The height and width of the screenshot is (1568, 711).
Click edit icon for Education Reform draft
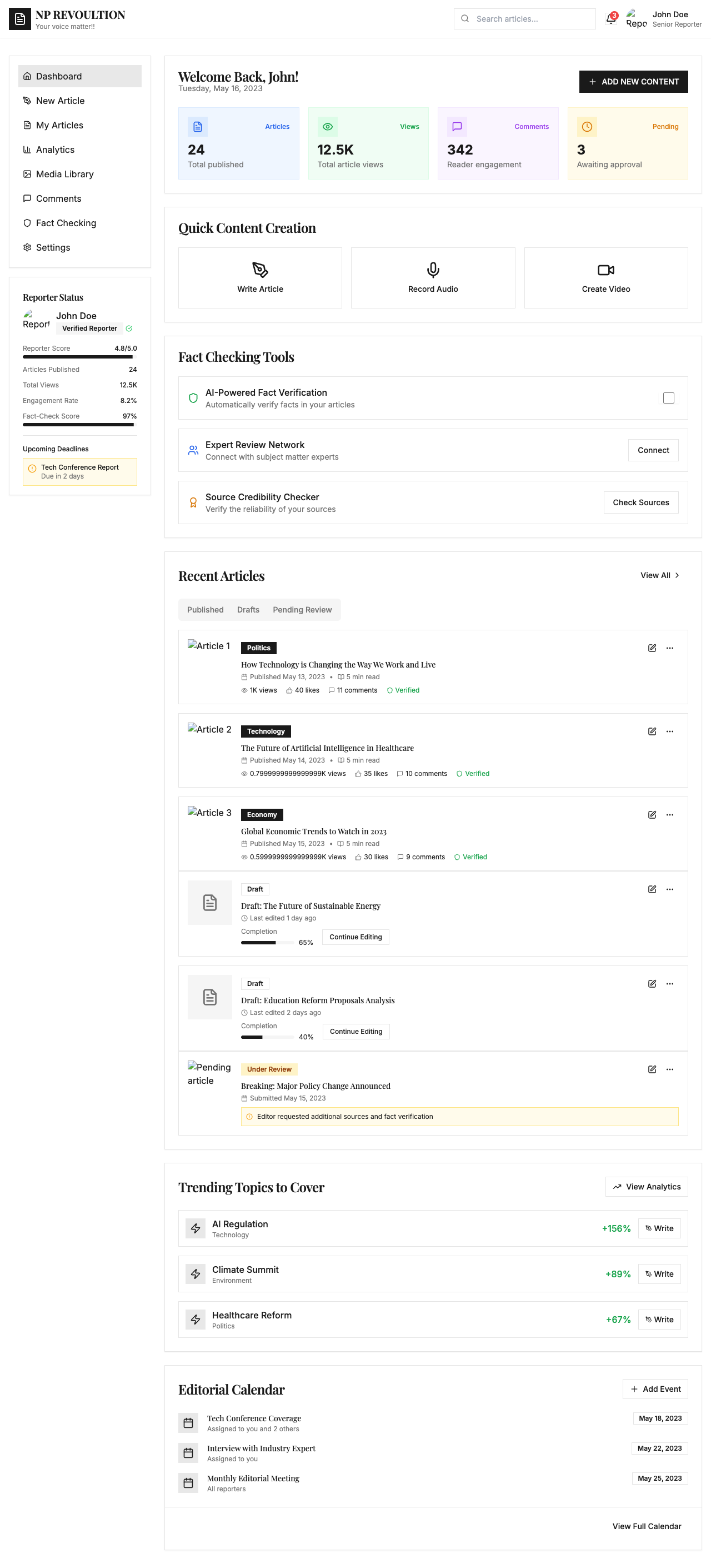pyautogui.click(x=652, y=984)
